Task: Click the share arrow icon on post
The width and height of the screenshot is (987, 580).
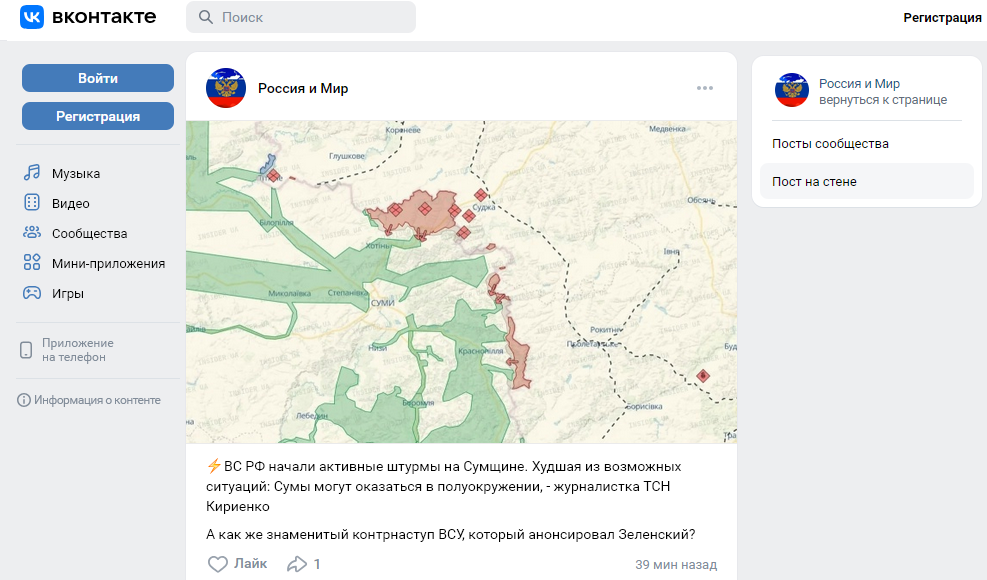Action: [x=297, y=564]
